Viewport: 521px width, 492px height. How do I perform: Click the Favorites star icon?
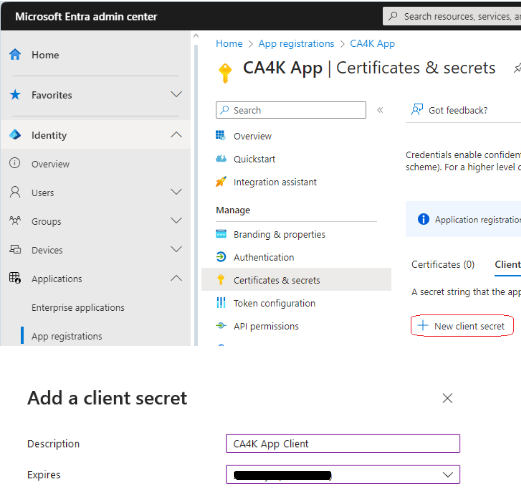[15, 95]
